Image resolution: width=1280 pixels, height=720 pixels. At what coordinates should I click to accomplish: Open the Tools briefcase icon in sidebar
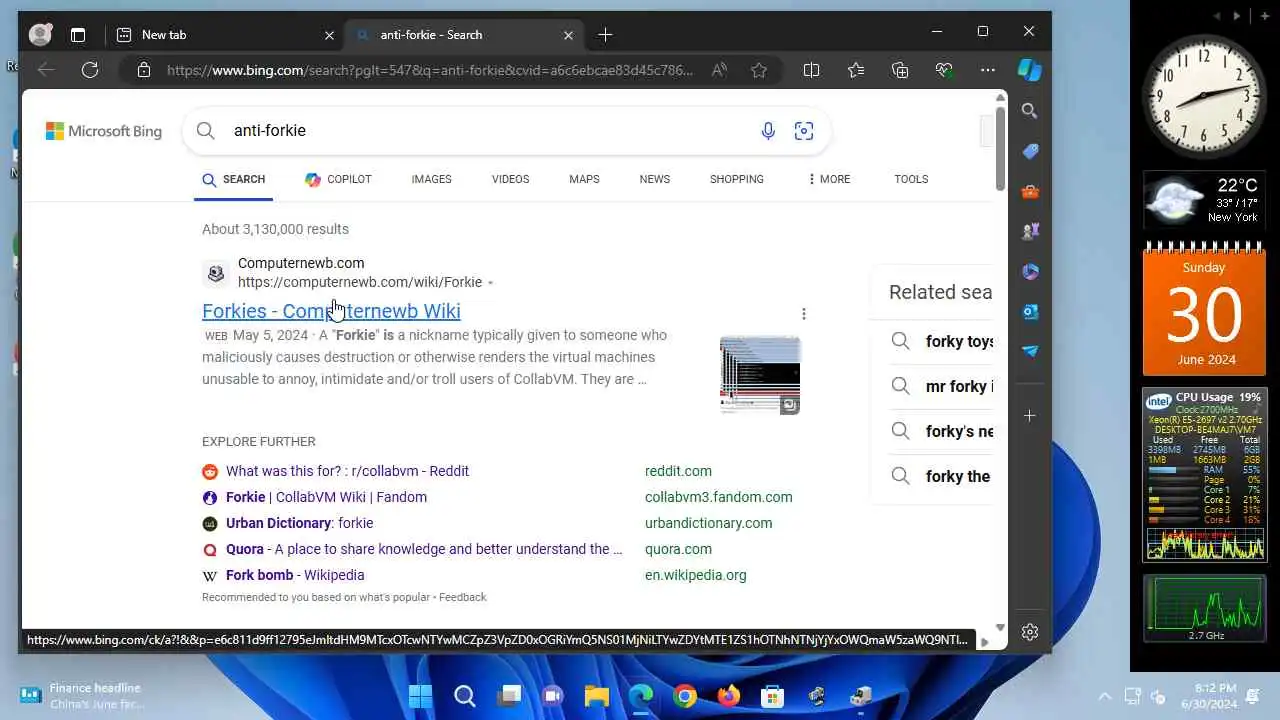(1030, 191)
